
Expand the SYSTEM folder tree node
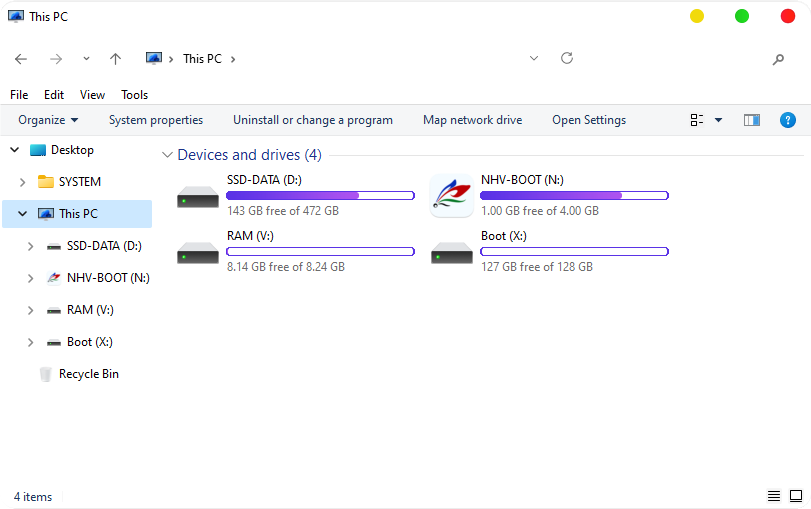click(23, 182)
